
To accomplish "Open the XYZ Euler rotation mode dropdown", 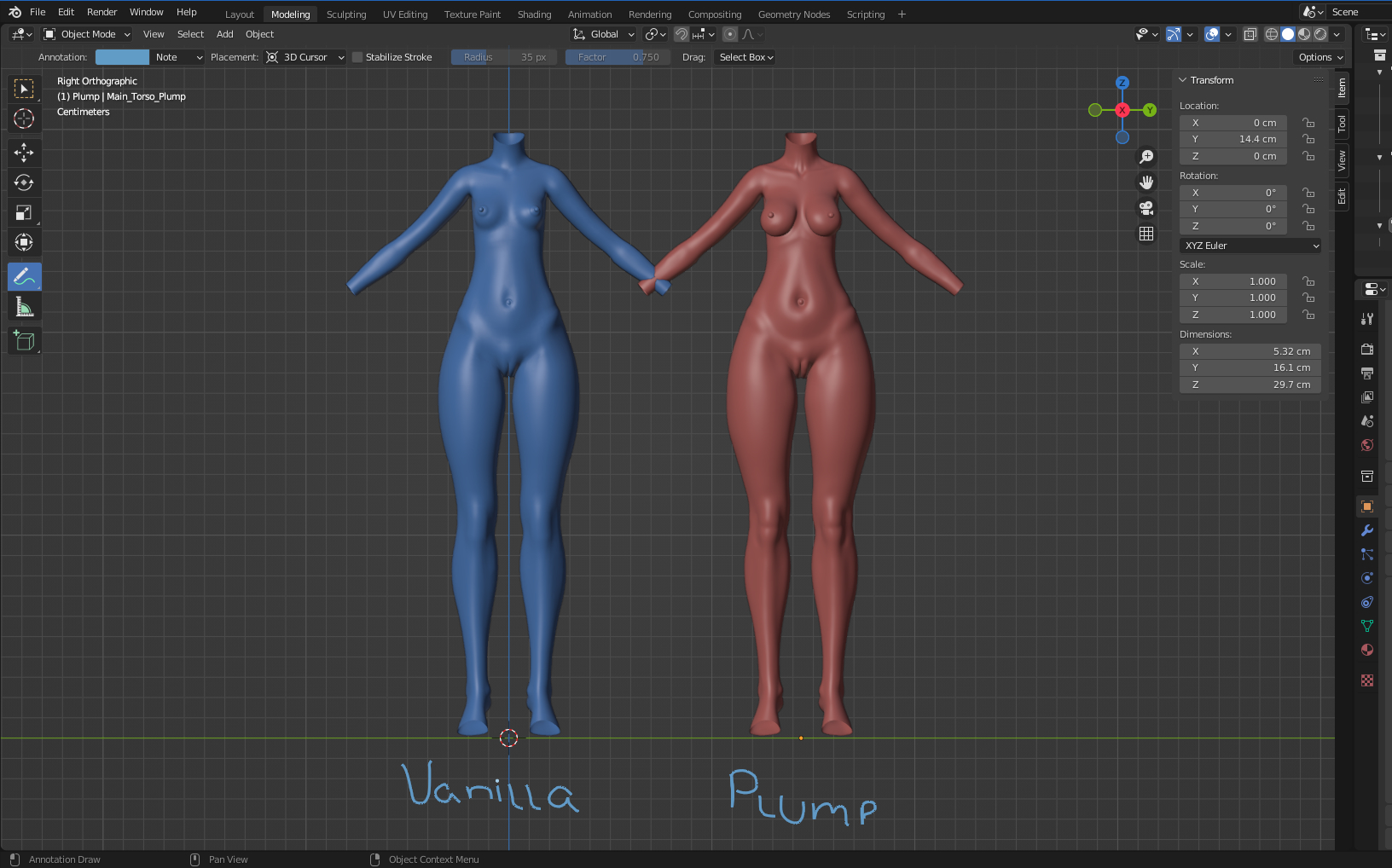I will coord(1250,246).
